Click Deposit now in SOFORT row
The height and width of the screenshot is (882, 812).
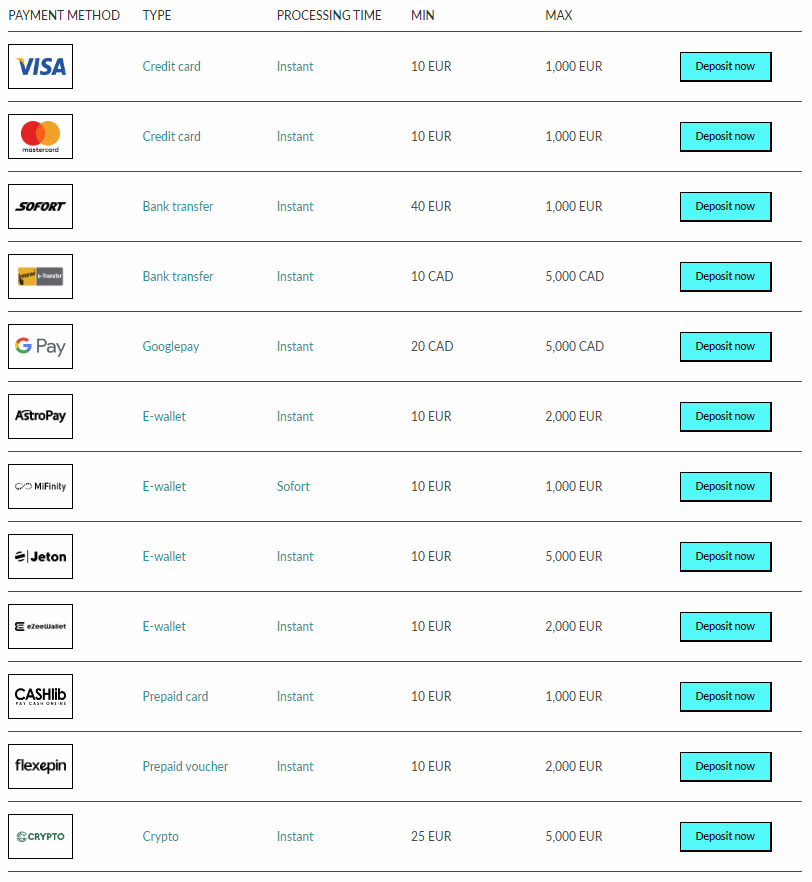tap(725, 207)
